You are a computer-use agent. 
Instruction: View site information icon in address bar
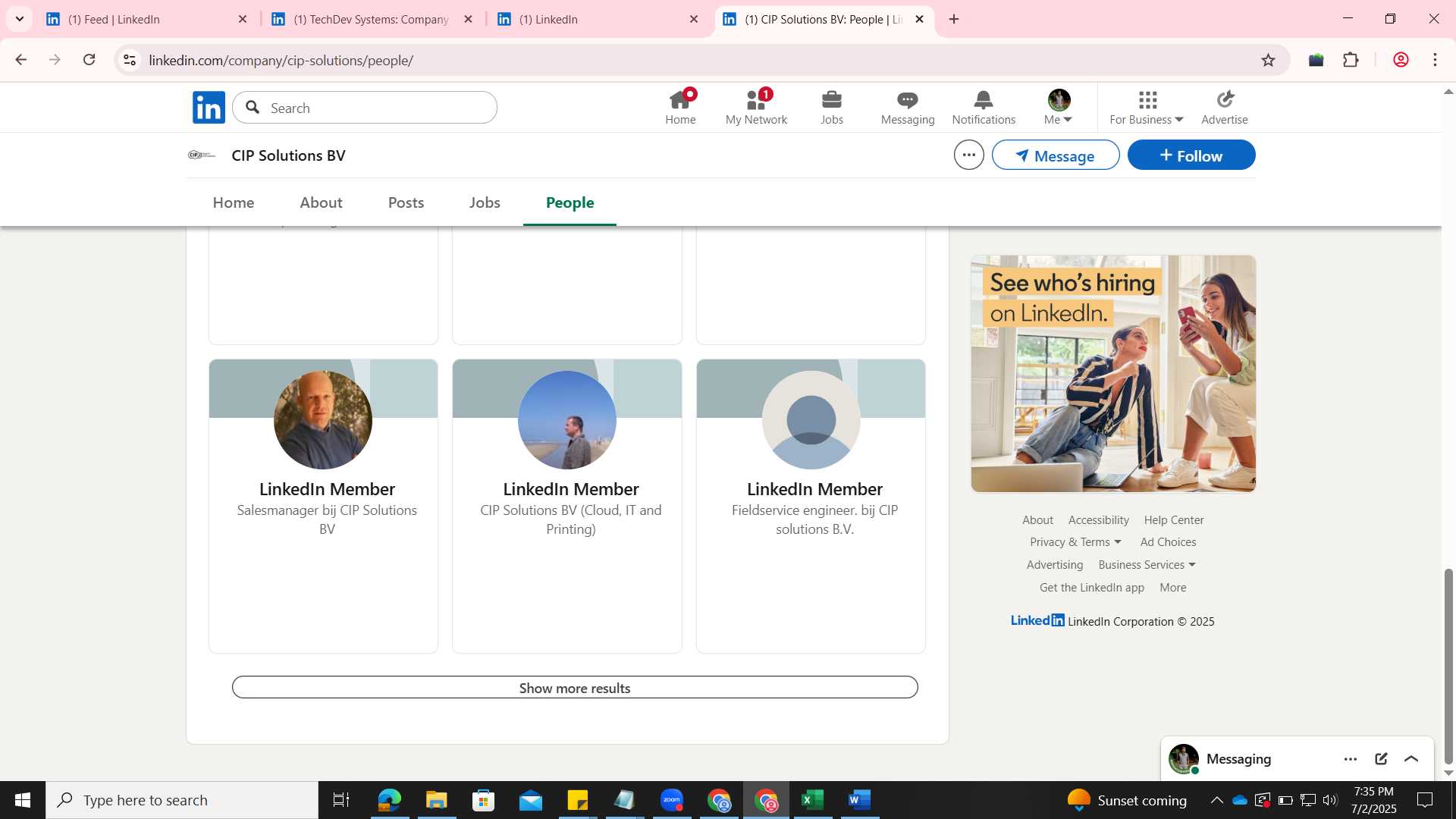(130, 60)
